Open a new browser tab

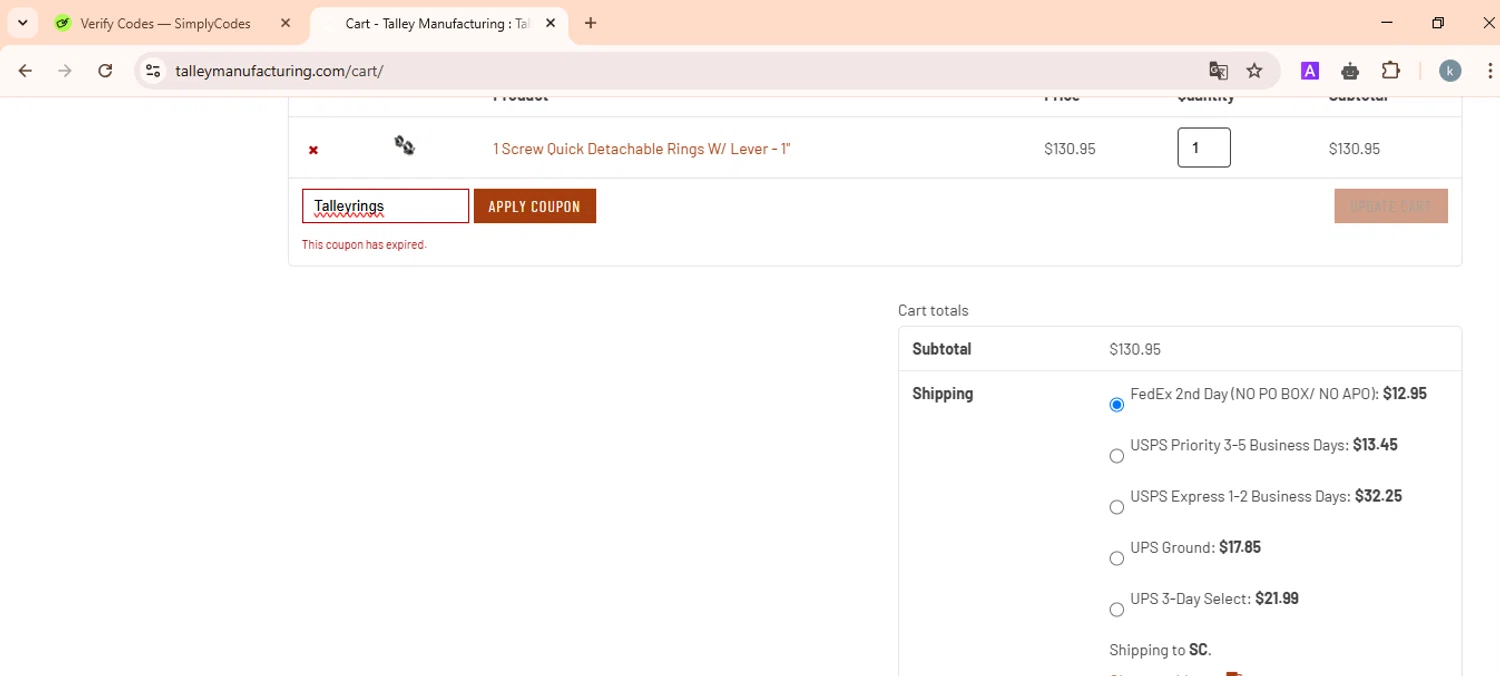pos(591,23)
